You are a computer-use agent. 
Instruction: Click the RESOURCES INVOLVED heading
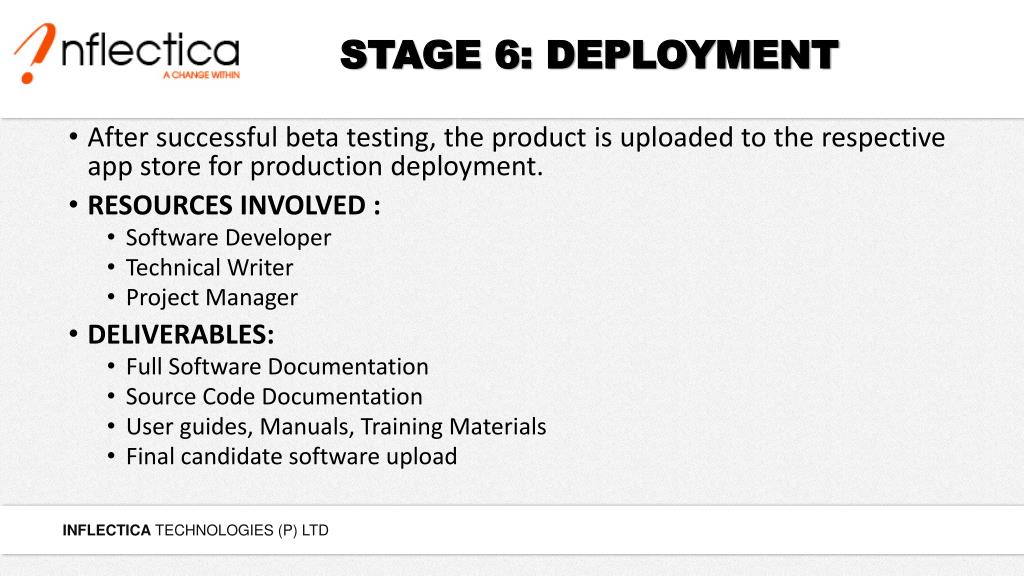234,205
